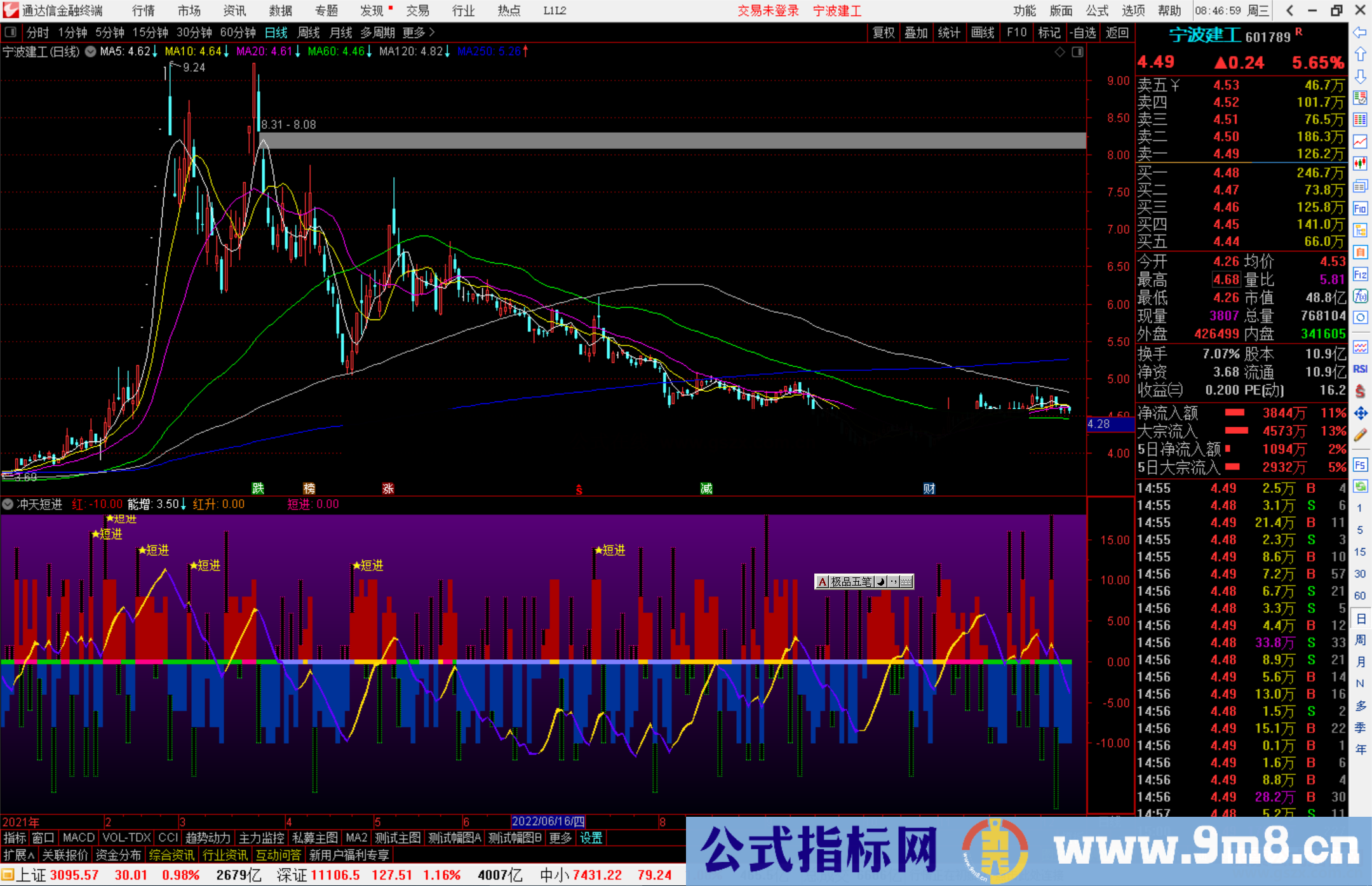Switch to the MACD indicator tab
1372x886 pixels.
click(x=77, y=838)
